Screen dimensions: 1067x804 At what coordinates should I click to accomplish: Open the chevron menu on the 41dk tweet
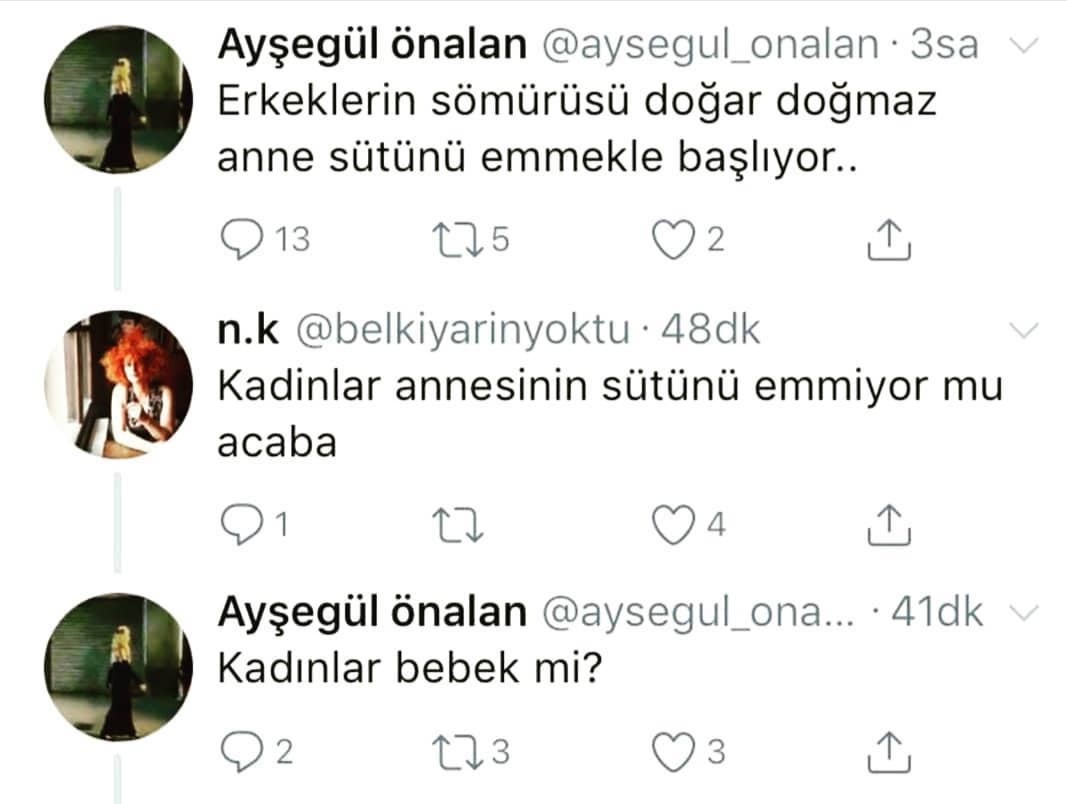tap(1022, 614)
